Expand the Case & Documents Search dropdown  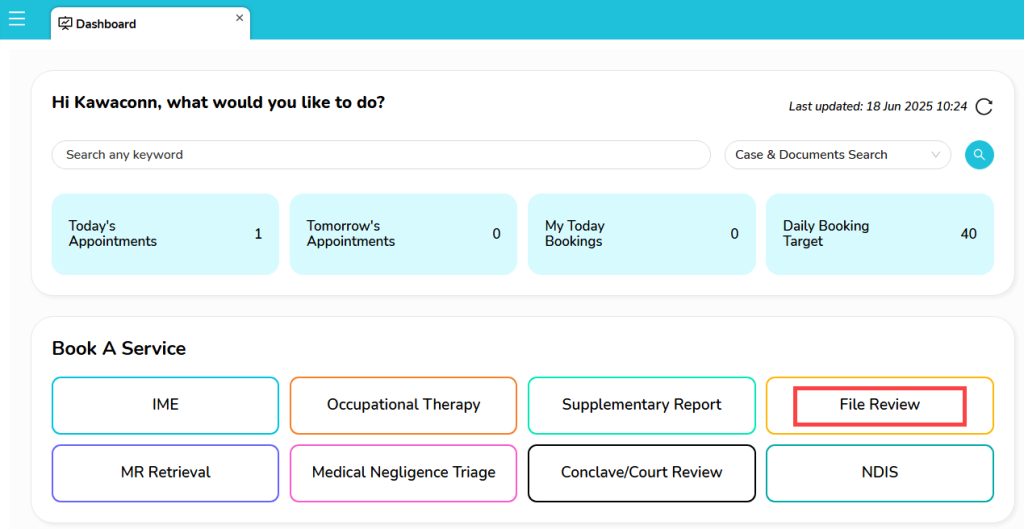click(837, 155)
